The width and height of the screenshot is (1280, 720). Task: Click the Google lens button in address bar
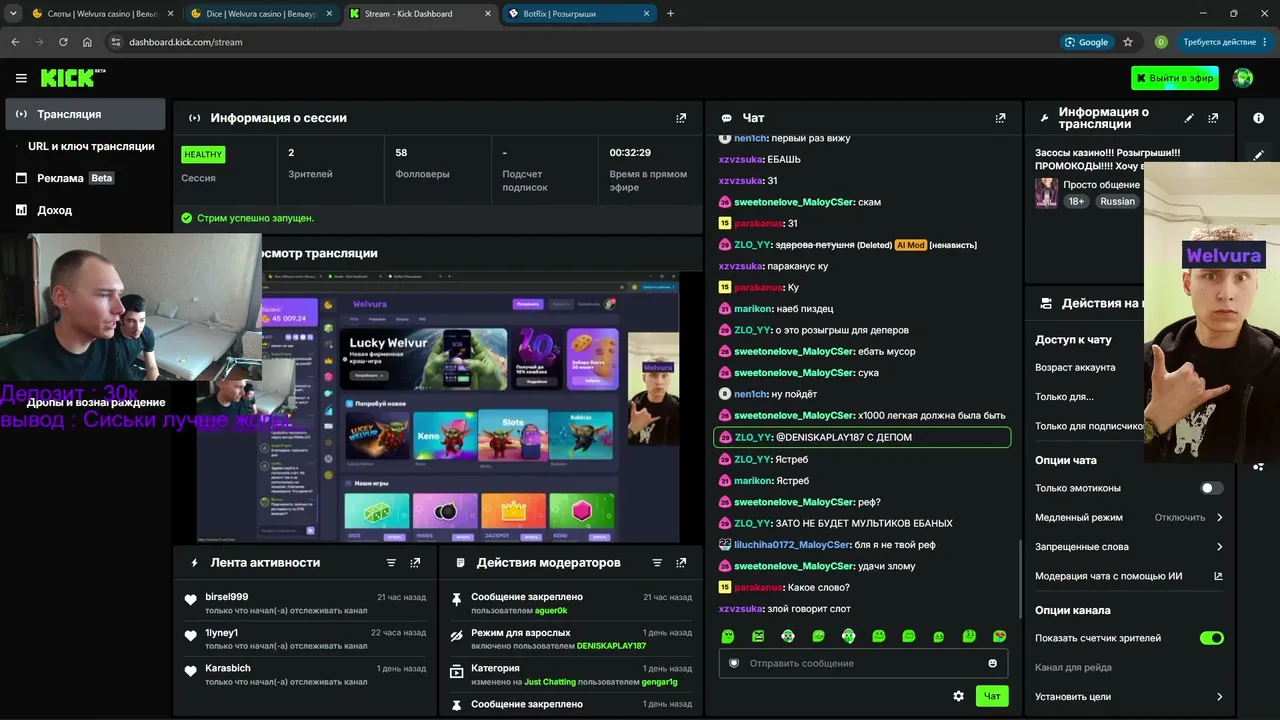[x=1086, y=42]
